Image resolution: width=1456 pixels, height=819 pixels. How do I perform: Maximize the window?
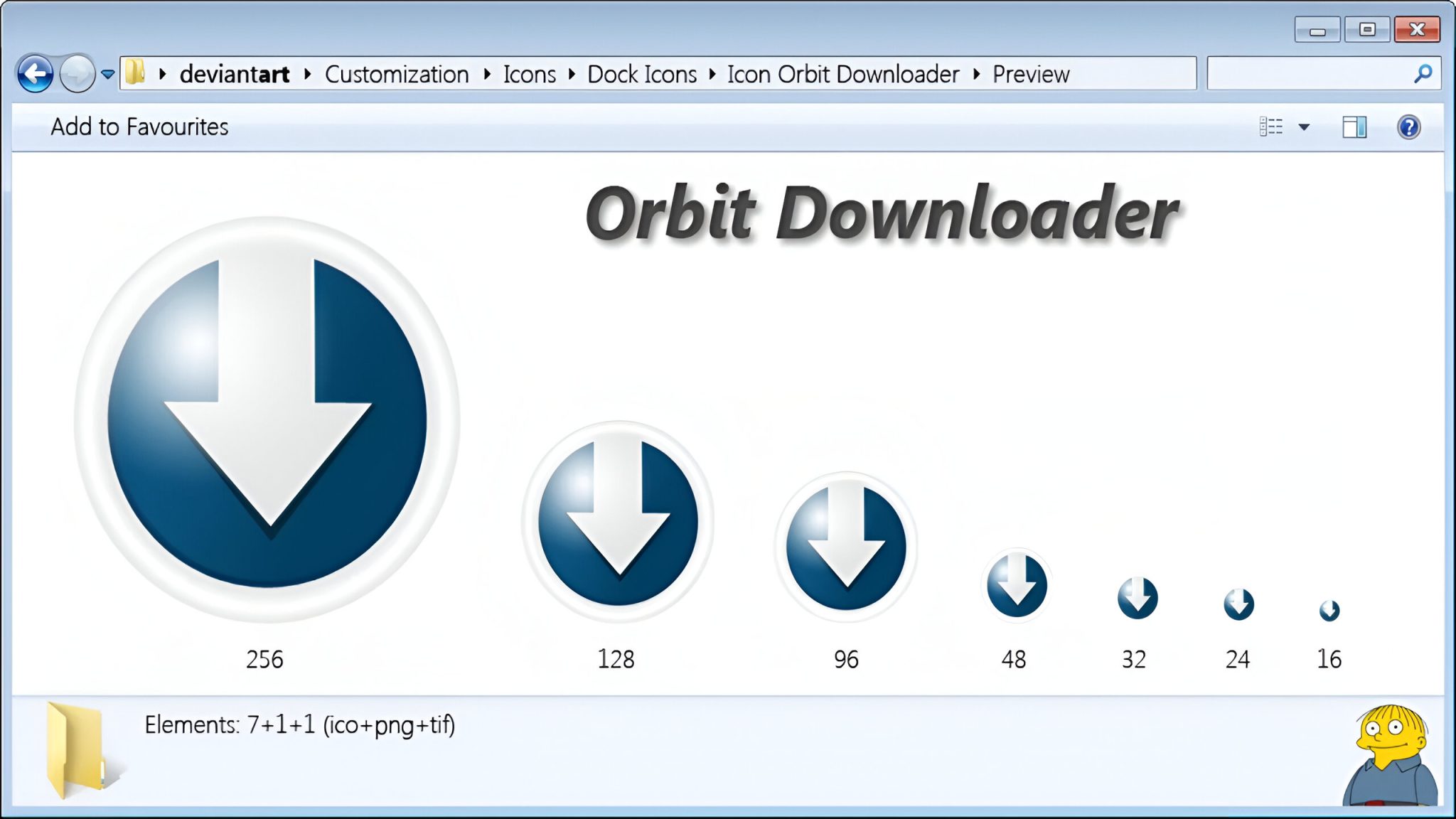tap(1367, 30)
